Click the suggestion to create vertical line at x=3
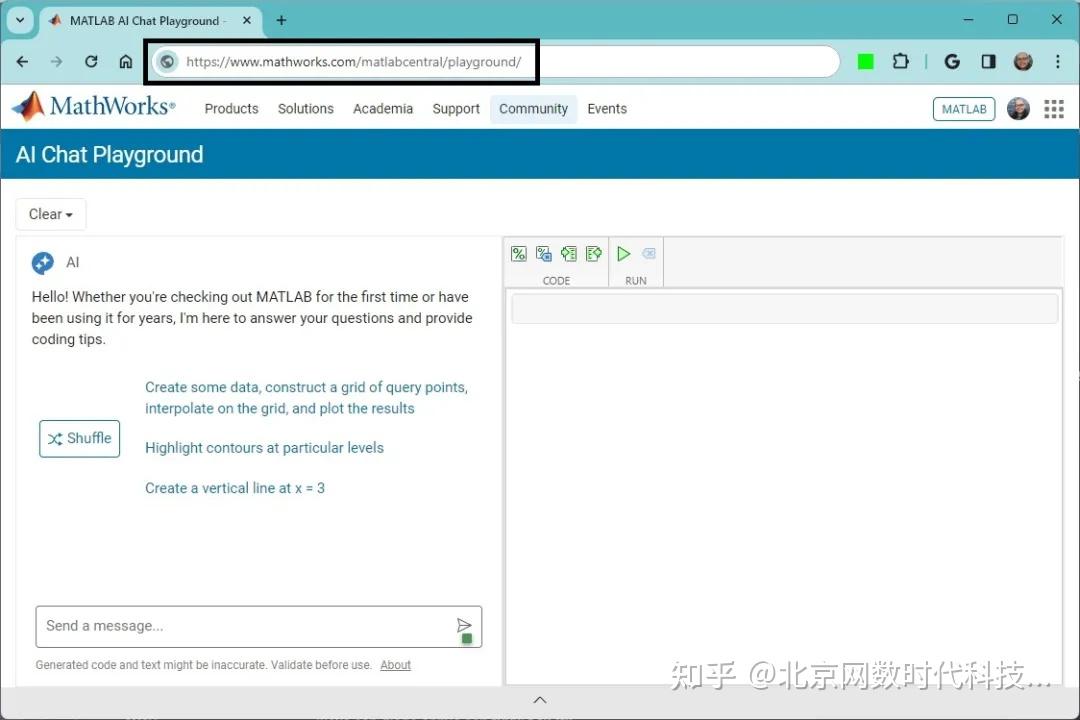Image resolution: width=1080 pixels, height=720 pixels. pos(235,488)
